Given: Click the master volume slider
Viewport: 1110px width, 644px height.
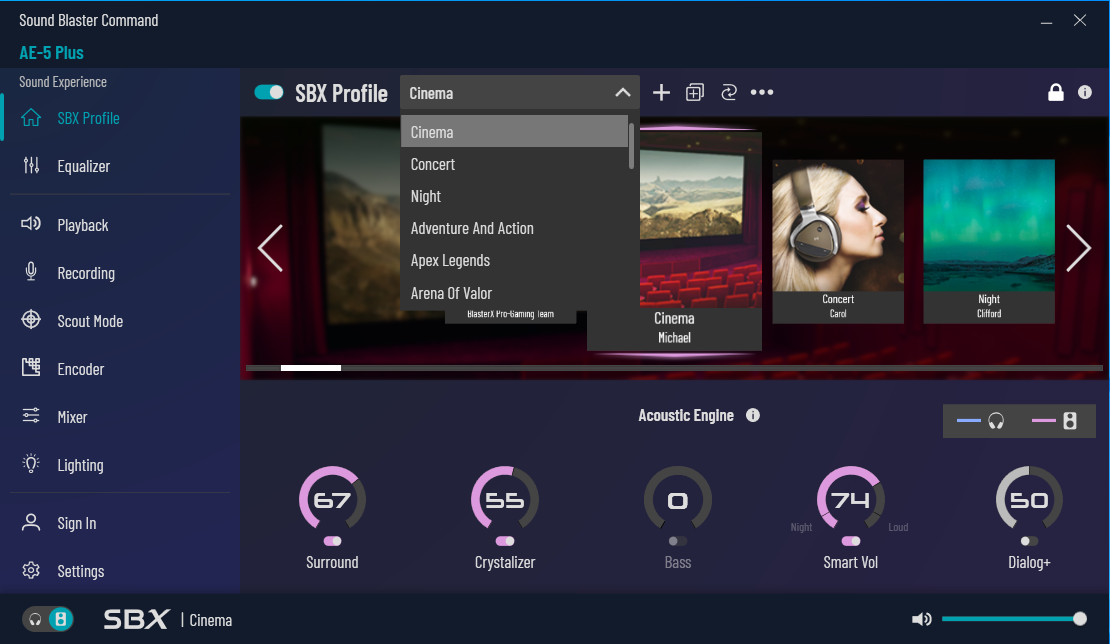Looking at the screenshot, I should click(1010, 619).
